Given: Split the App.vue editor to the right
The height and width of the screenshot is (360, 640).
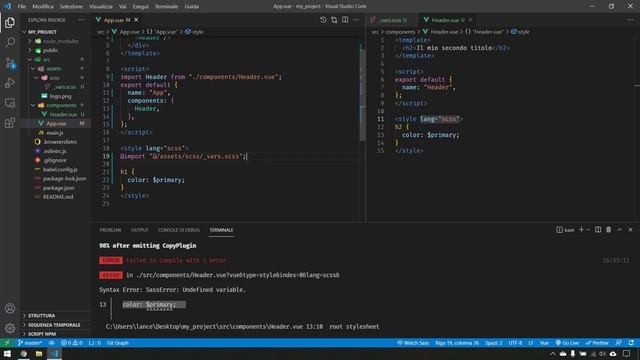Looking at the screenshot, I should click(x=345, y=20).
